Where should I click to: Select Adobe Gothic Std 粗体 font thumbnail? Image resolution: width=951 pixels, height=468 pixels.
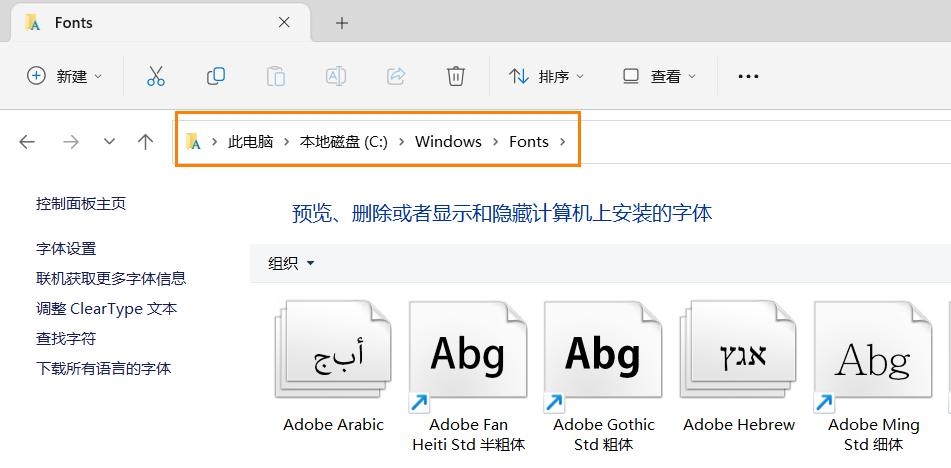pyautogui.click(x=603, y=355)
